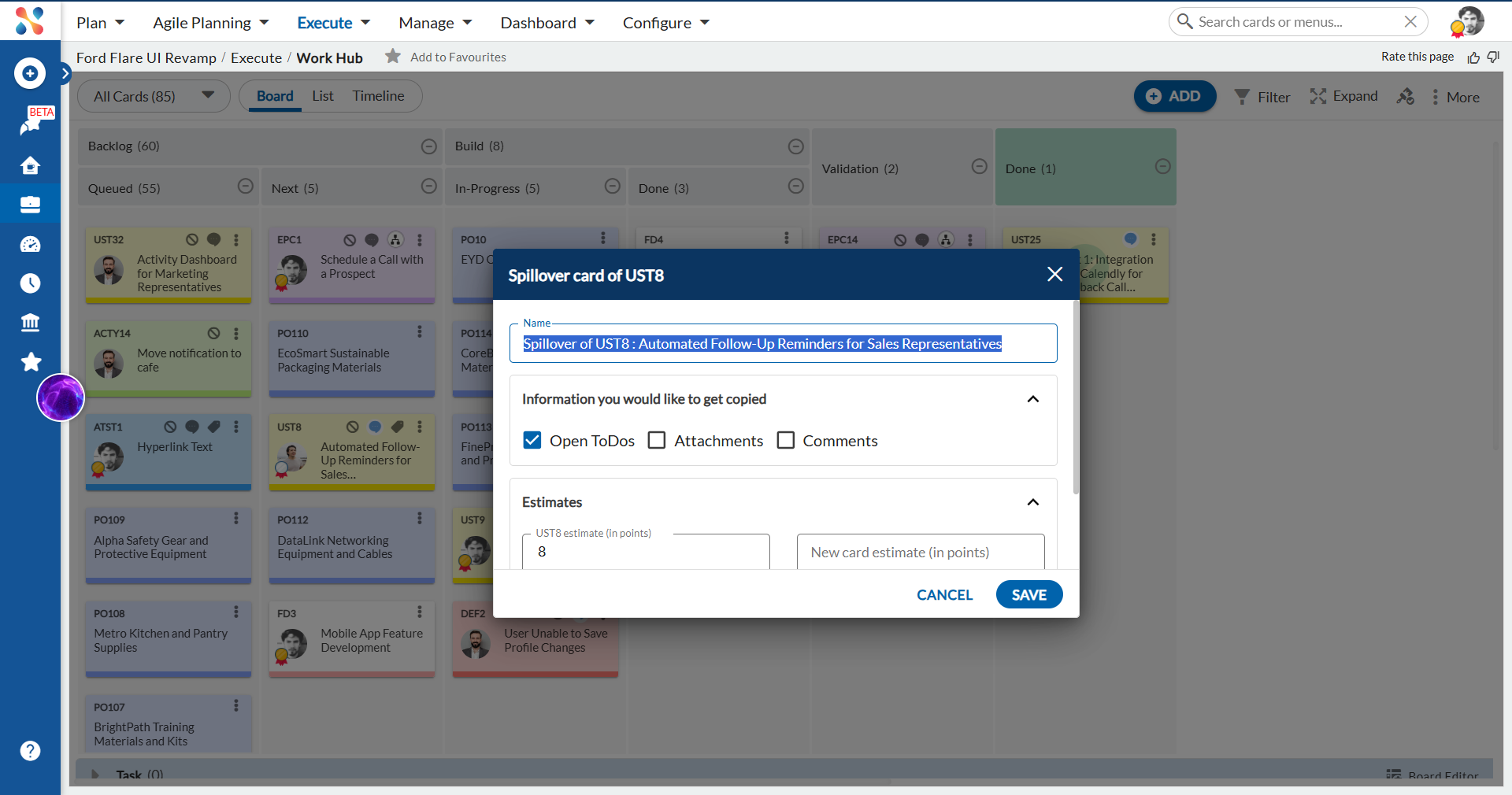Open the recent items clock icon
The width and height of the screenshot is (1512, 795).
(x=30, y=283)
